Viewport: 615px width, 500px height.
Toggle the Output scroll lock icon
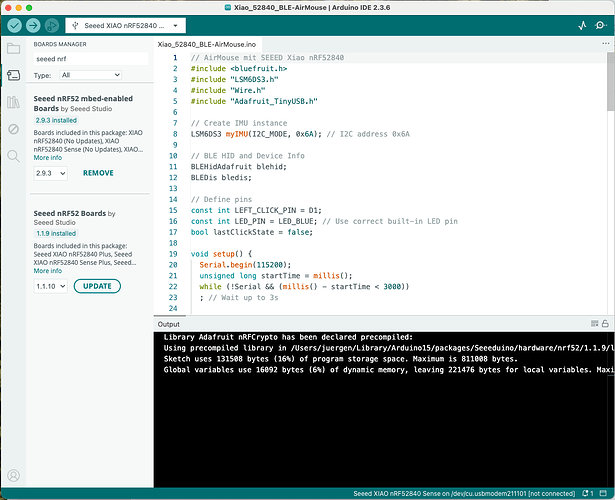pyautogui.click(x=605, y=324)
